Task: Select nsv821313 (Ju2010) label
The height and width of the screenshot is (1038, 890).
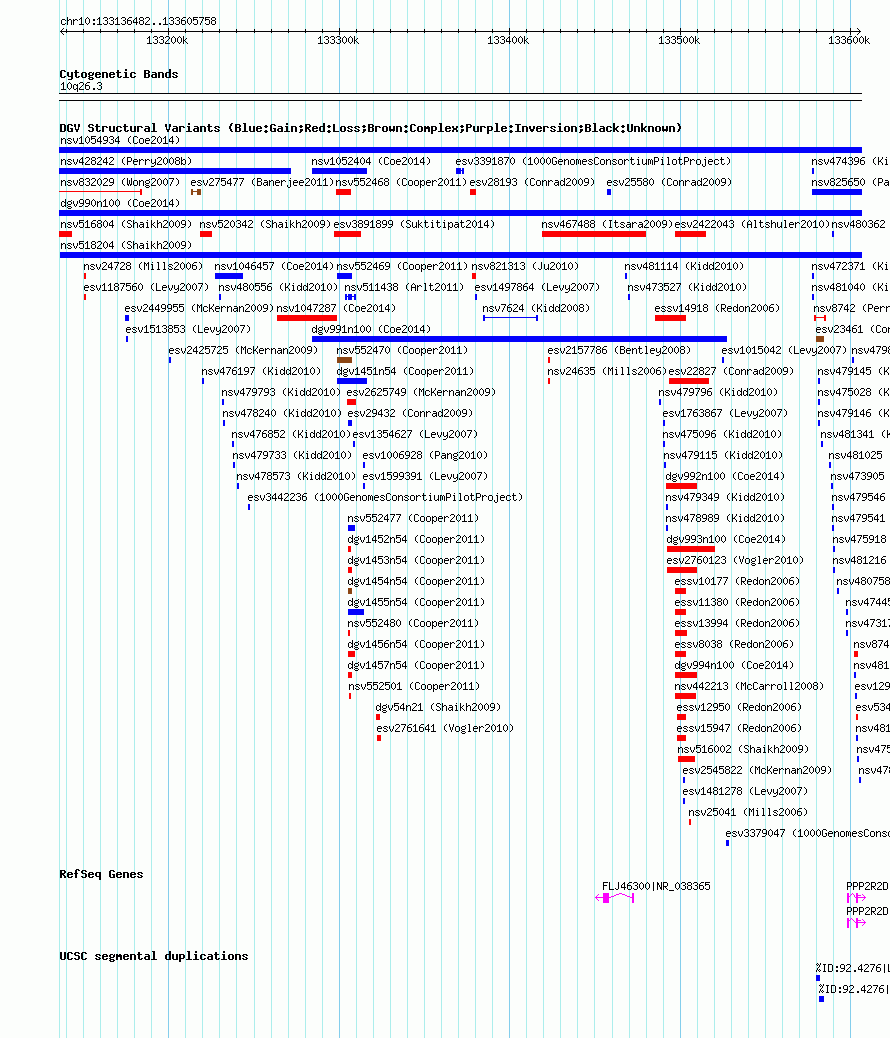Action: [525, 266]
